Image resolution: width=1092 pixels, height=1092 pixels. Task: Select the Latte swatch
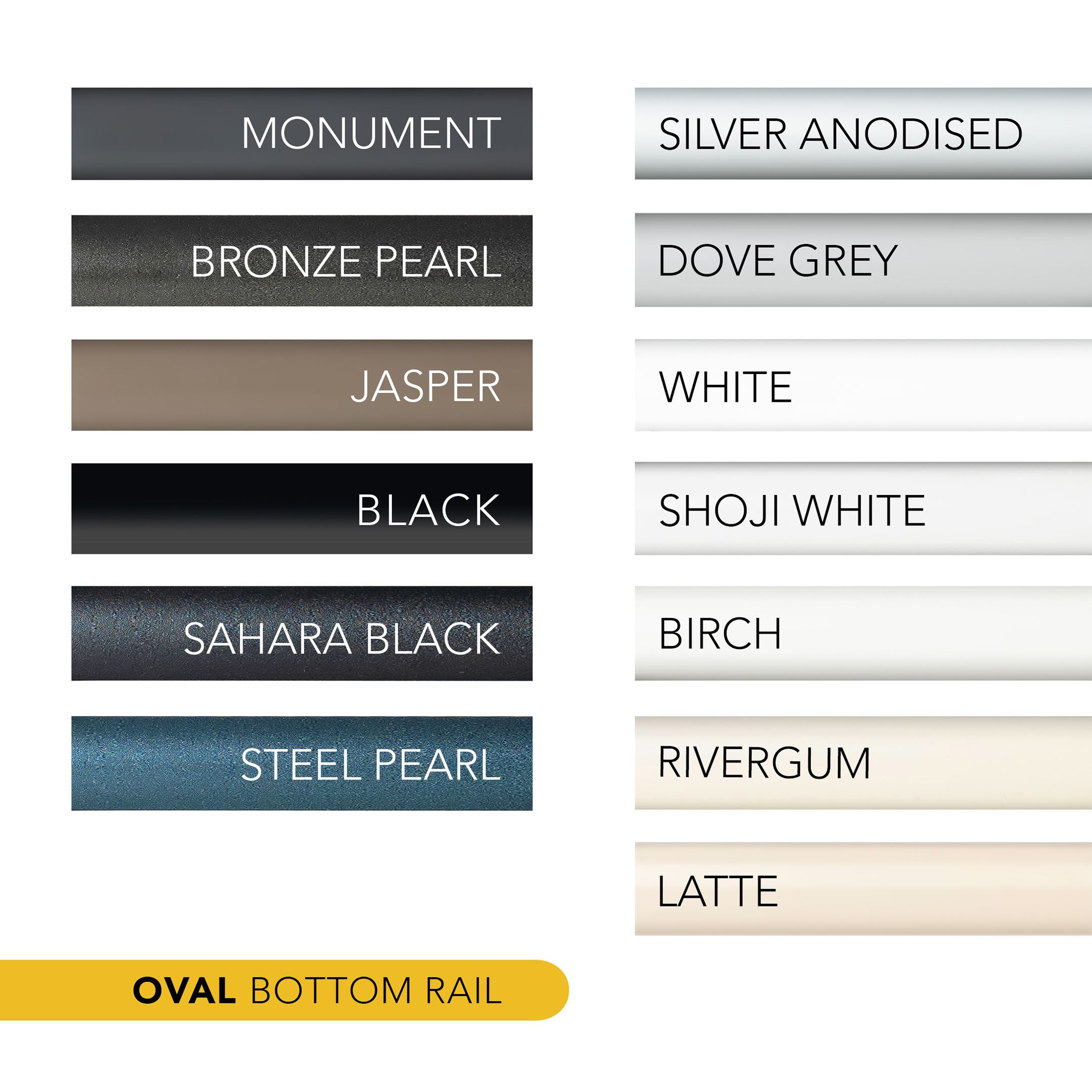[862, 889]
